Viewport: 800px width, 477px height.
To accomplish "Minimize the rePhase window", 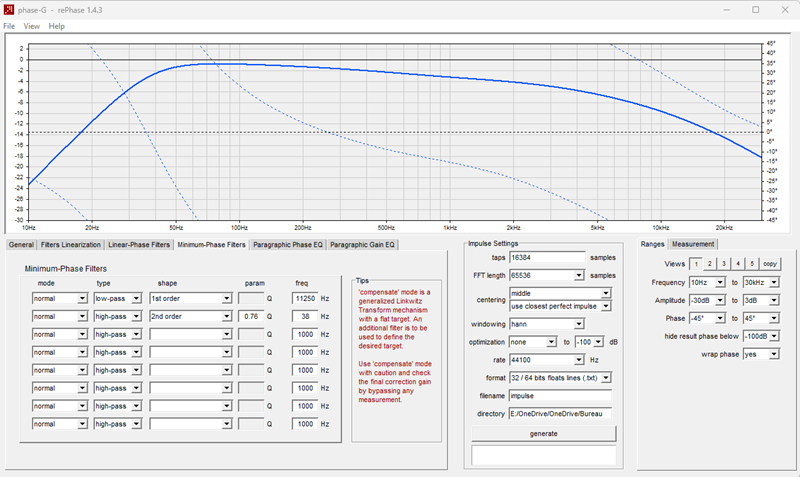I will pyautogui.click(x=727, y=10).
